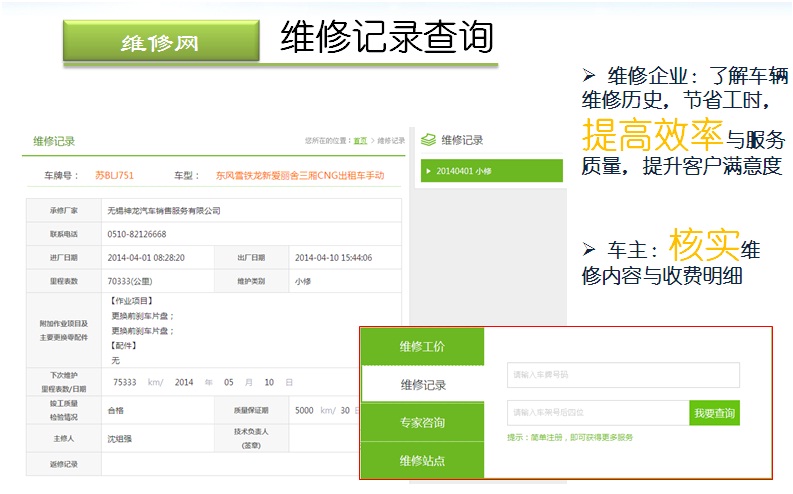
Task: Click the next maintenance mileage 75333 field
Action: click(125, 382)
